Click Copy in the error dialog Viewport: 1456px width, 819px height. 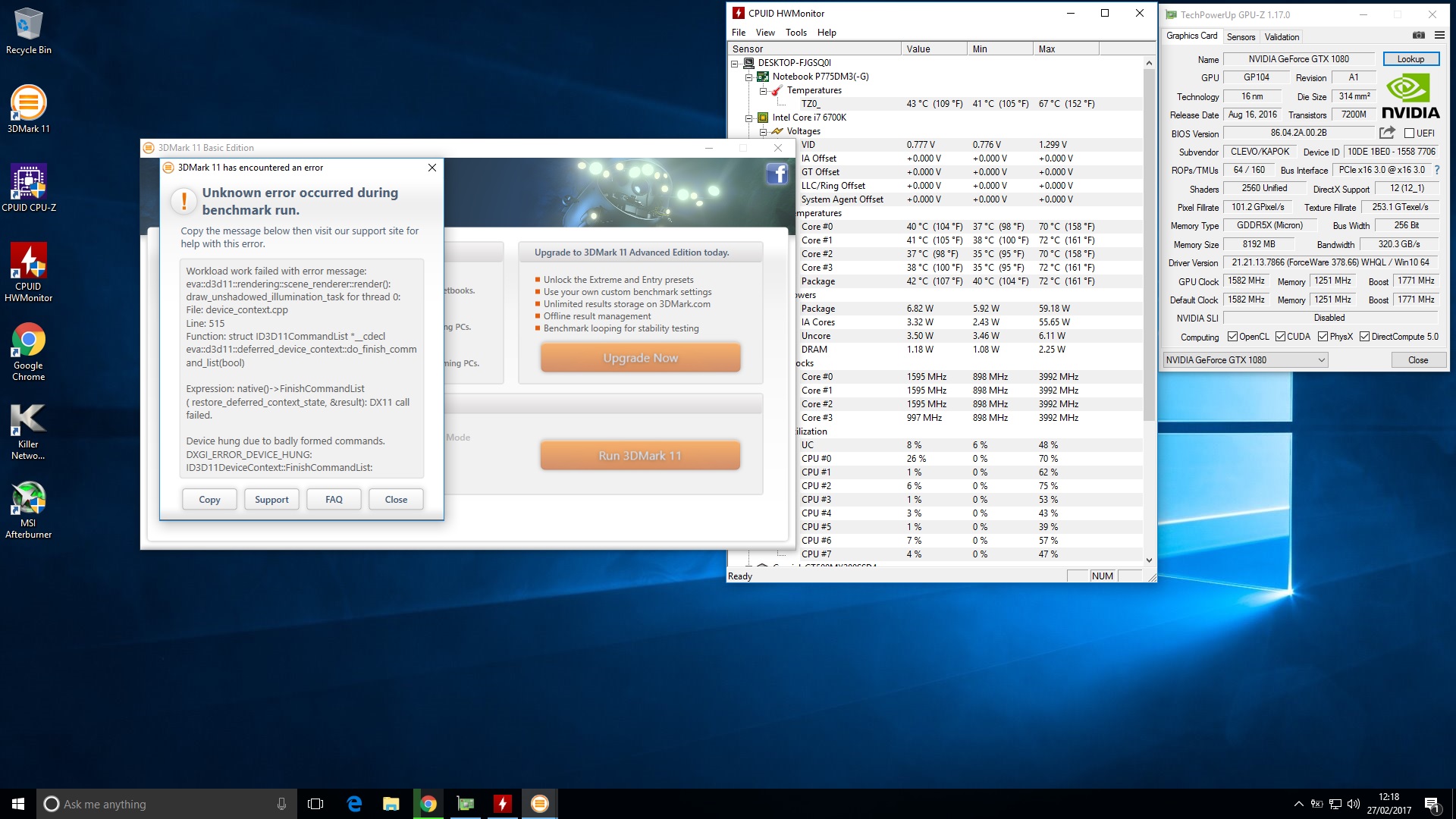[209, 500]
